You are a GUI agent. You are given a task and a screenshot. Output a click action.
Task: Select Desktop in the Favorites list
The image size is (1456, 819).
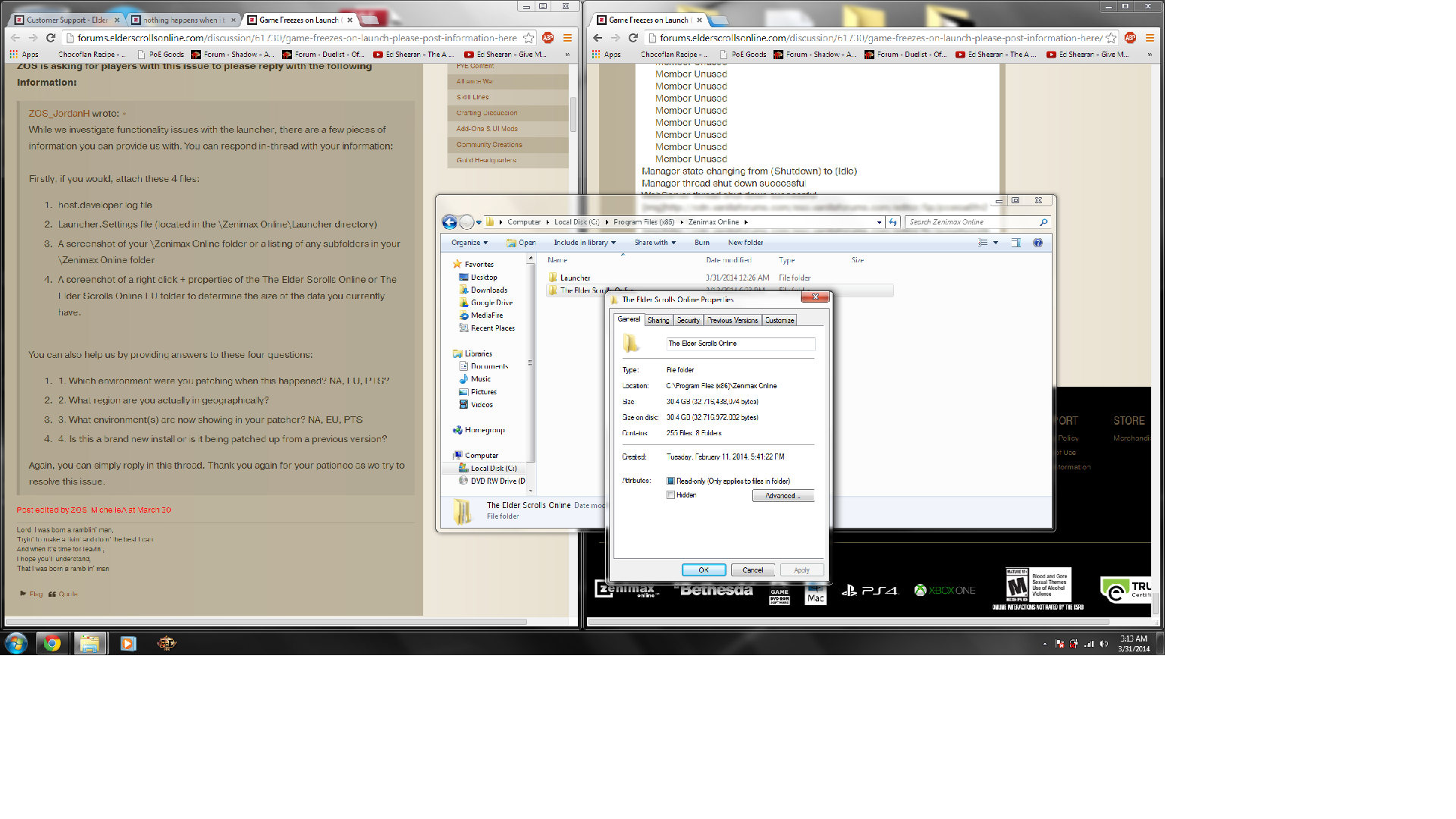point(479,278)
